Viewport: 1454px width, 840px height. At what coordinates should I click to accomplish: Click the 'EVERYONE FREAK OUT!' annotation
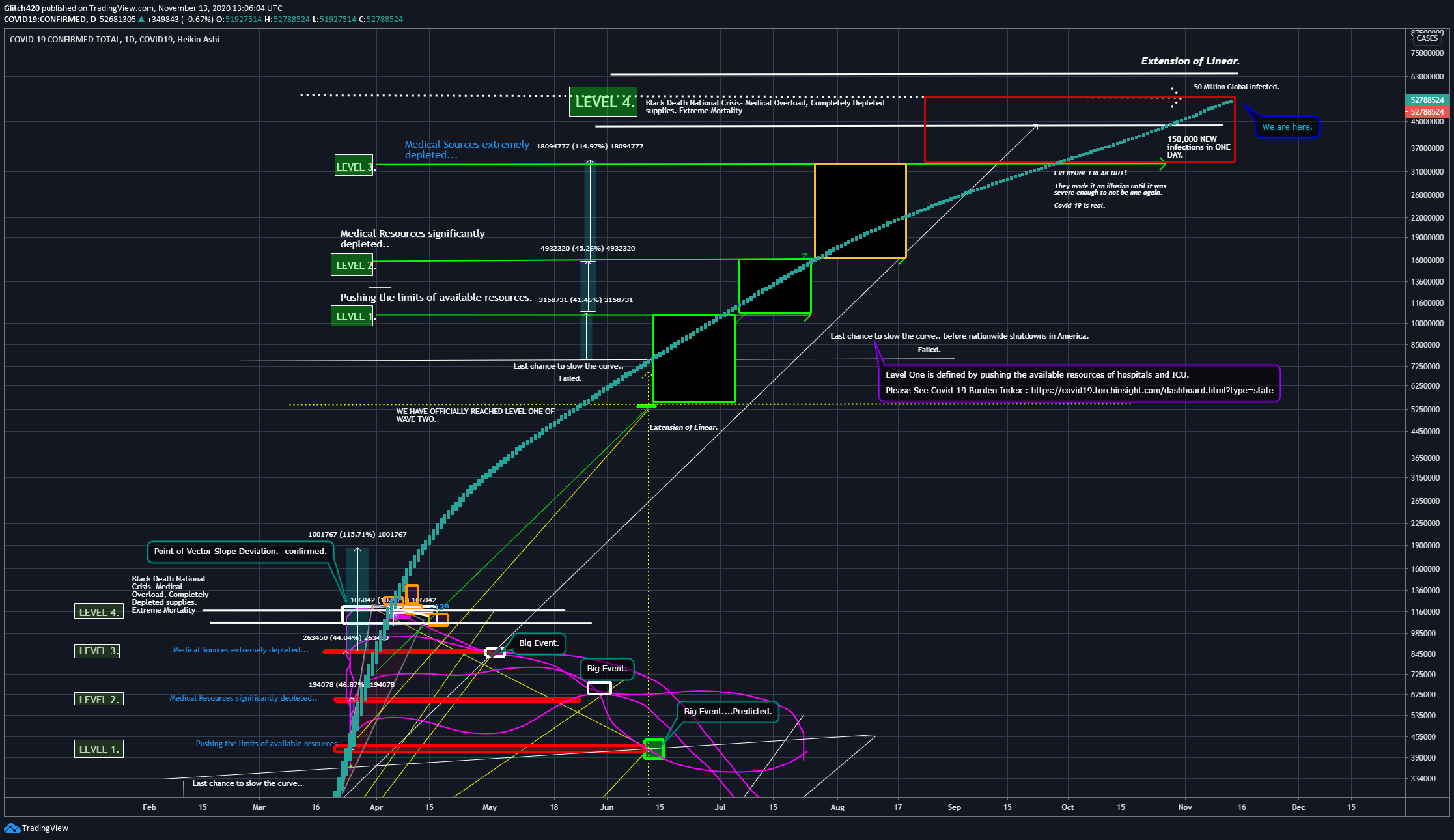point(1090,173)
